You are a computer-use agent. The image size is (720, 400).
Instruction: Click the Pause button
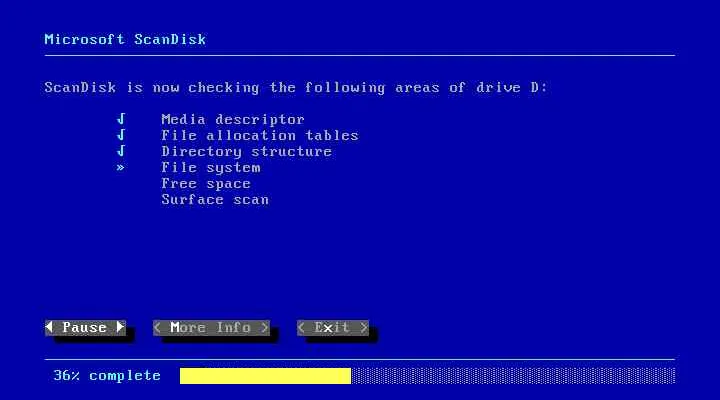point(85,327)
